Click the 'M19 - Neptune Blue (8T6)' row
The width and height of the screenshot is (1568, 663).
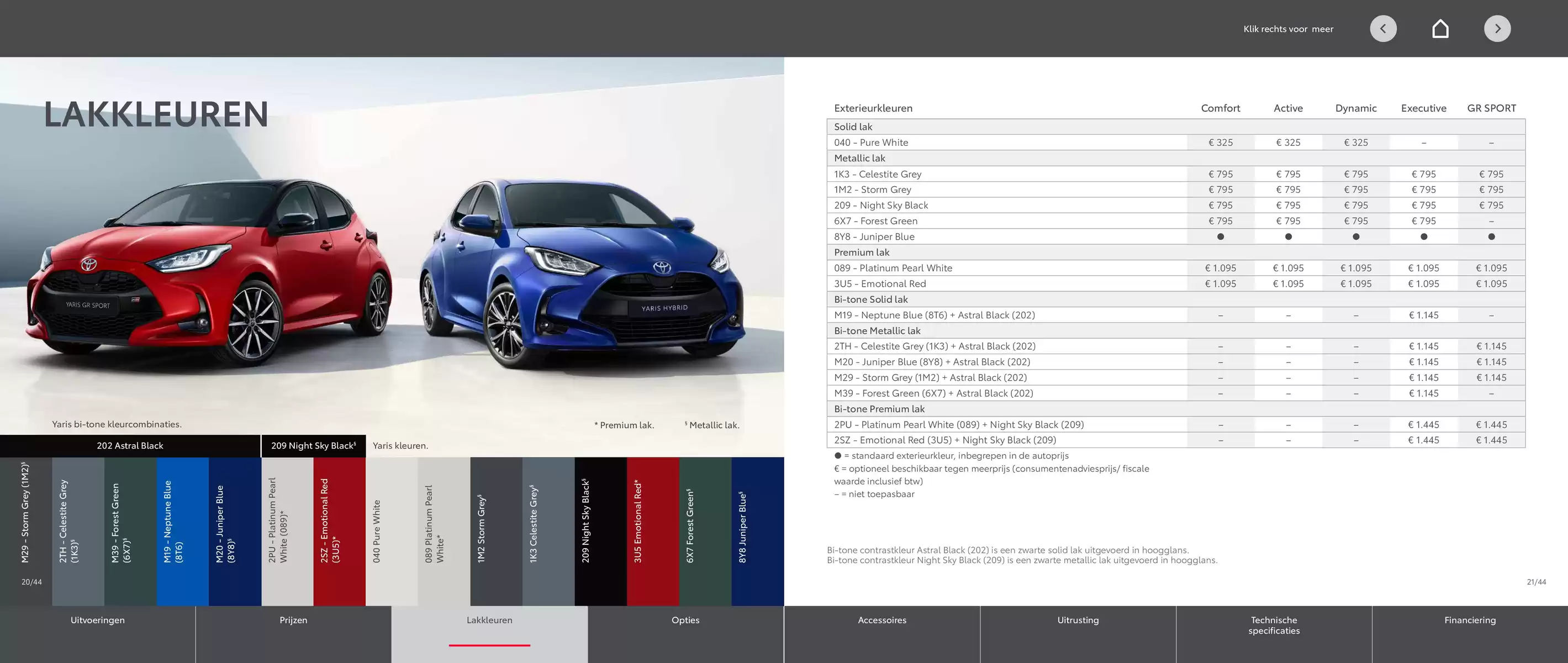pos(1176,315)
